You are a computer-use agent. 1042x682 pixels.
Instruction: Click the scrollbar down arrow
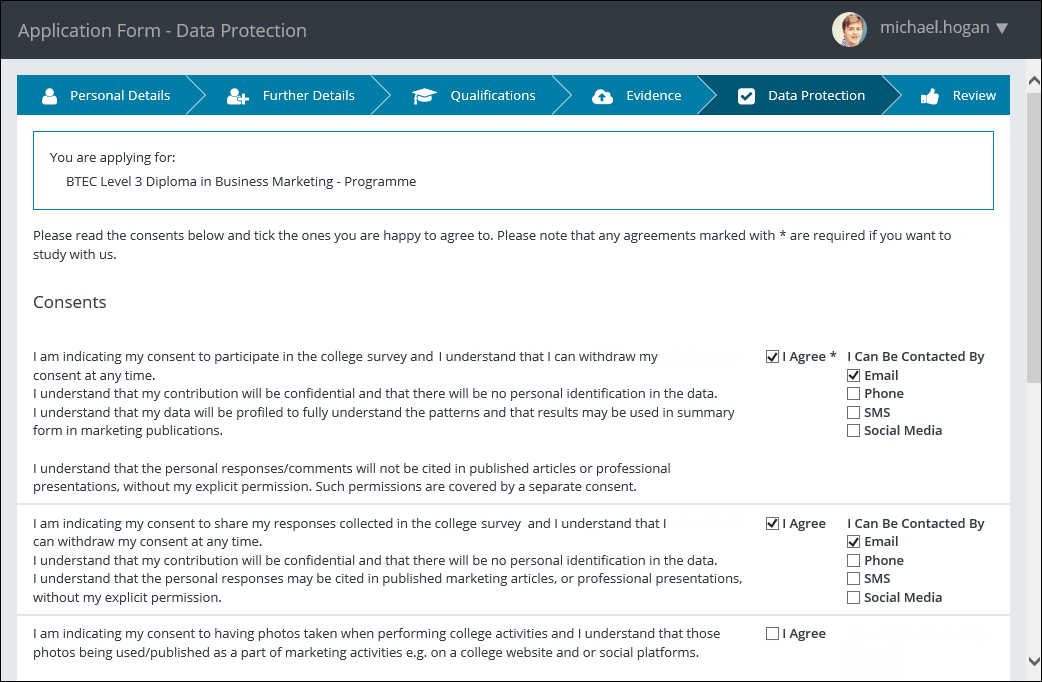click(x=1033, y=661)
